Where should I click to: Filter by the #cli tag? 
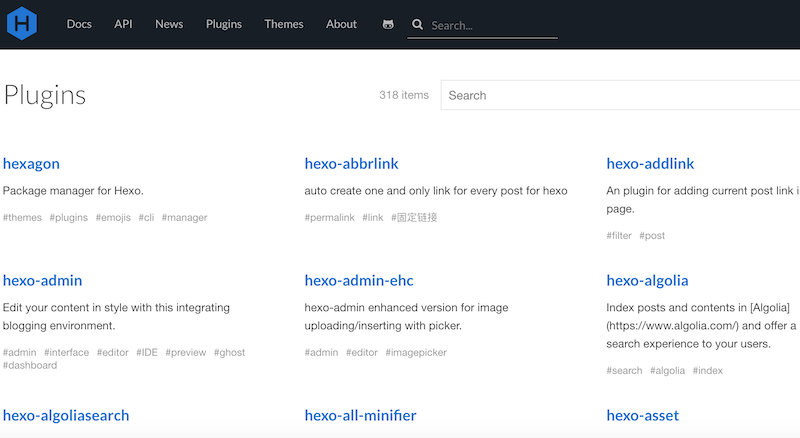(x=146, y=217)
